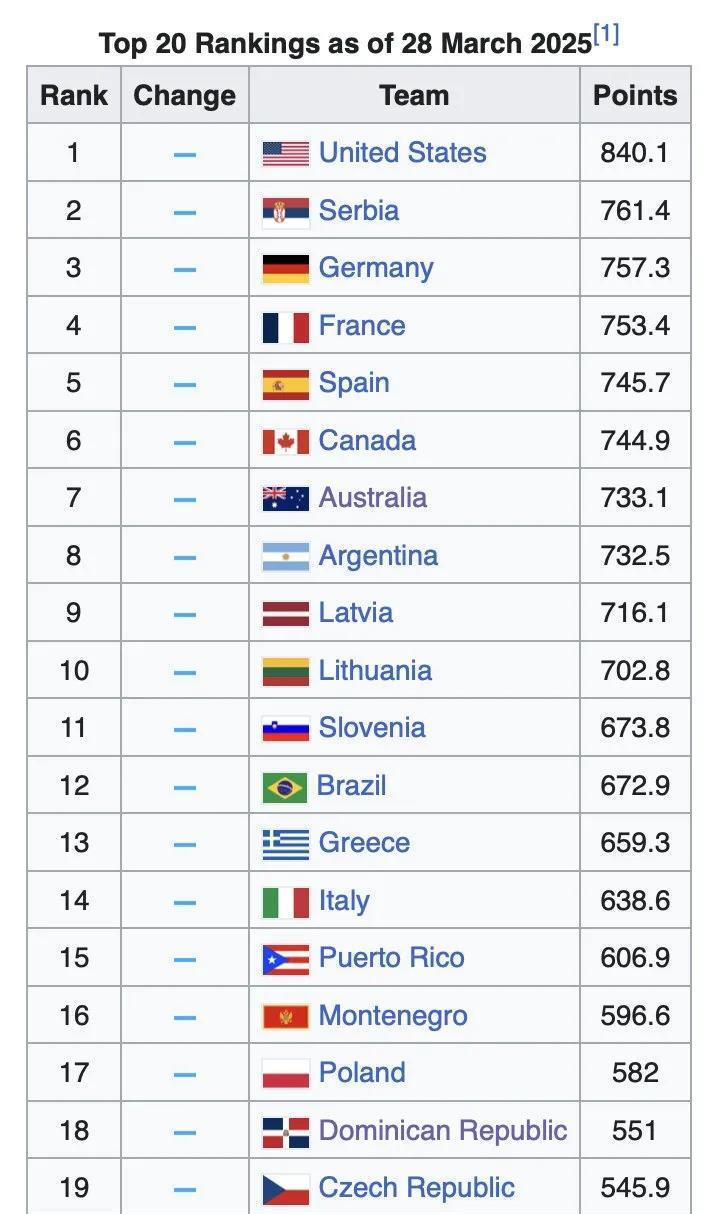The width and height of the screenshot is (708, 1214).
Task: Click the Rank column header
Action: (74, 96)
